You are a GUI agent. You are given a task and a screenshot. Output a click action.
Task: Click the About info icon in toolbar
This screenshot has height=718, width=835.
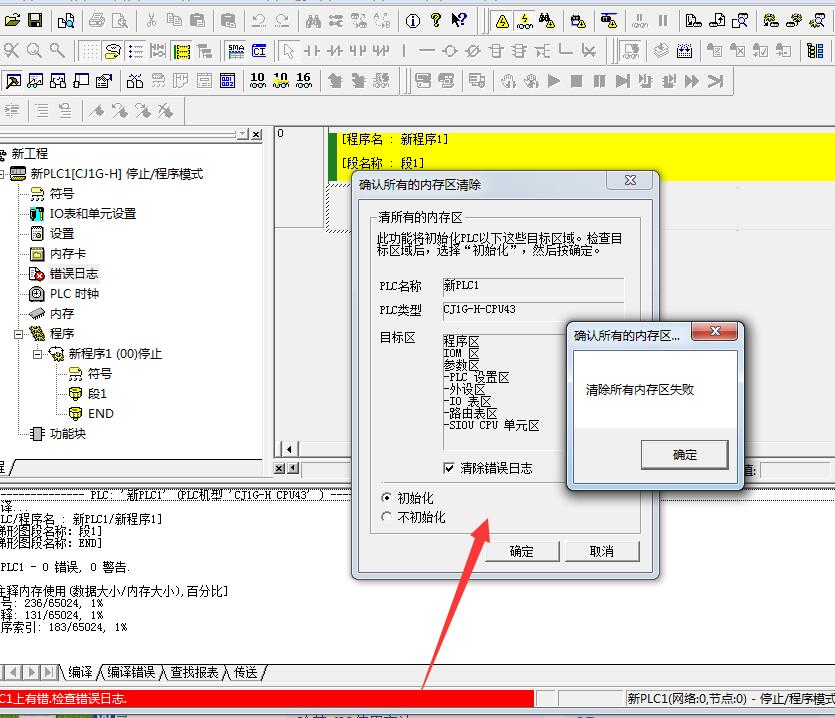point(412,20)
